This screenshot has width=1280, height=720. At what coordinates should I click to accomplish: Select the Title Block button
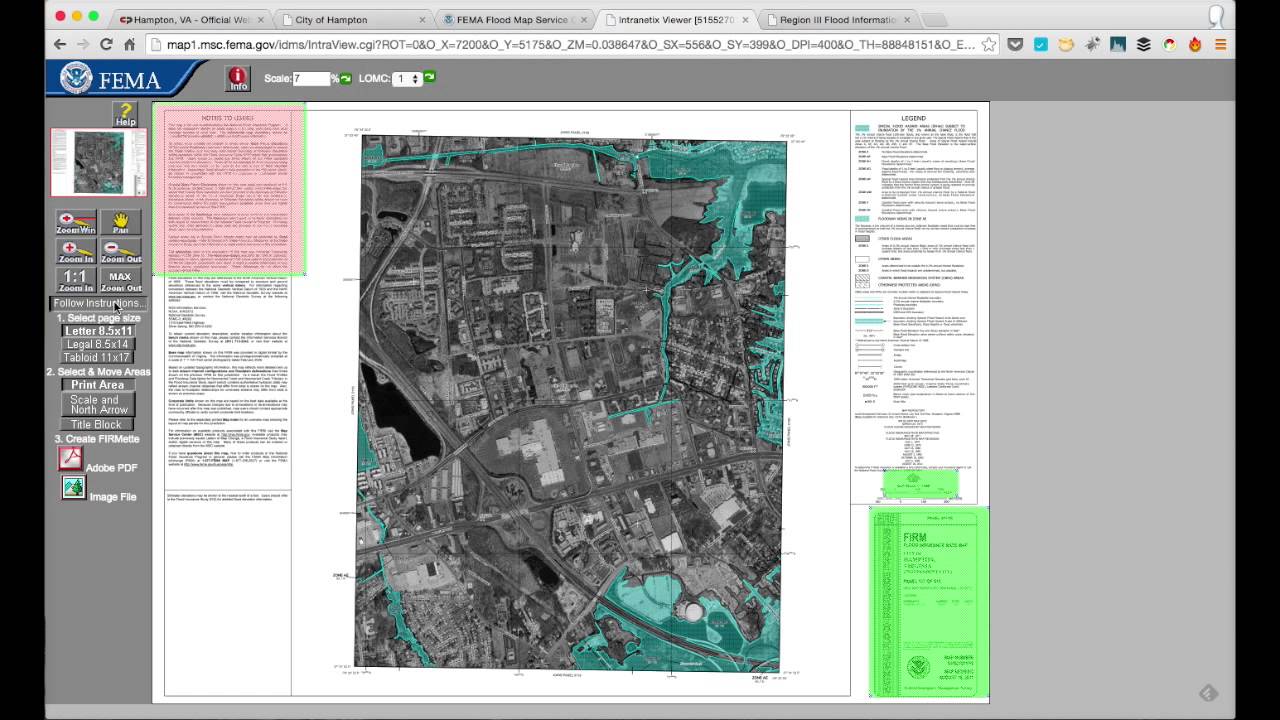(98, 425)
